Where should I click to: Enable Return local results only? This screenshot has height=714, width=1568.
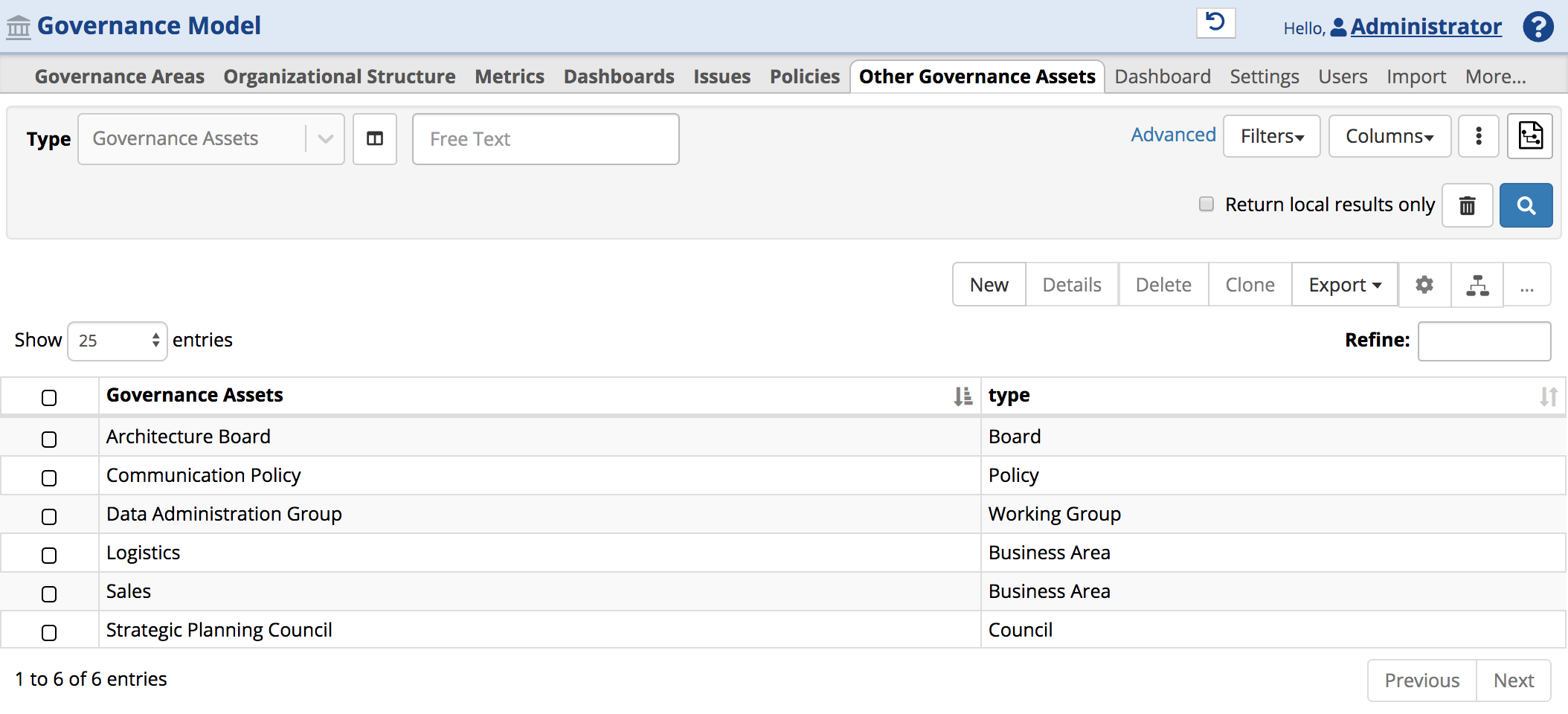click(x=1206, y=204)
